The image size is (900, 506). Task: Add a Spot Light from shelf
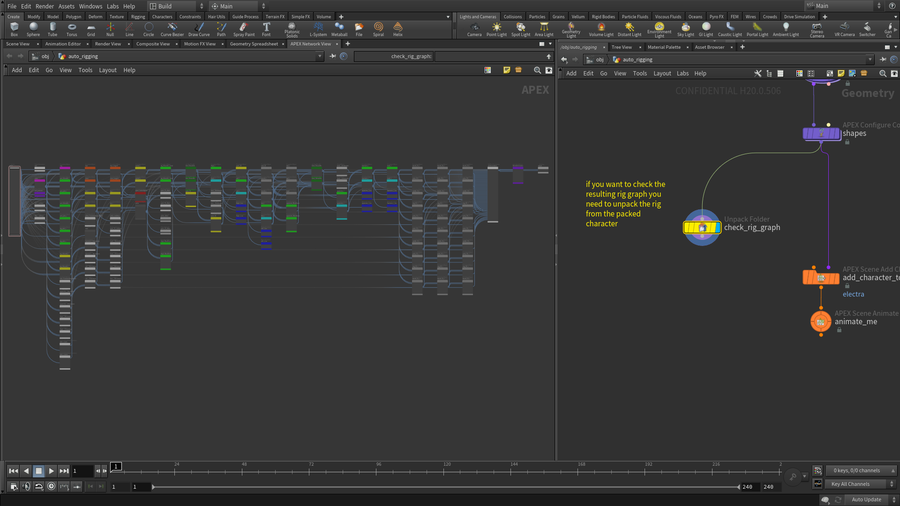coord(521,30)
